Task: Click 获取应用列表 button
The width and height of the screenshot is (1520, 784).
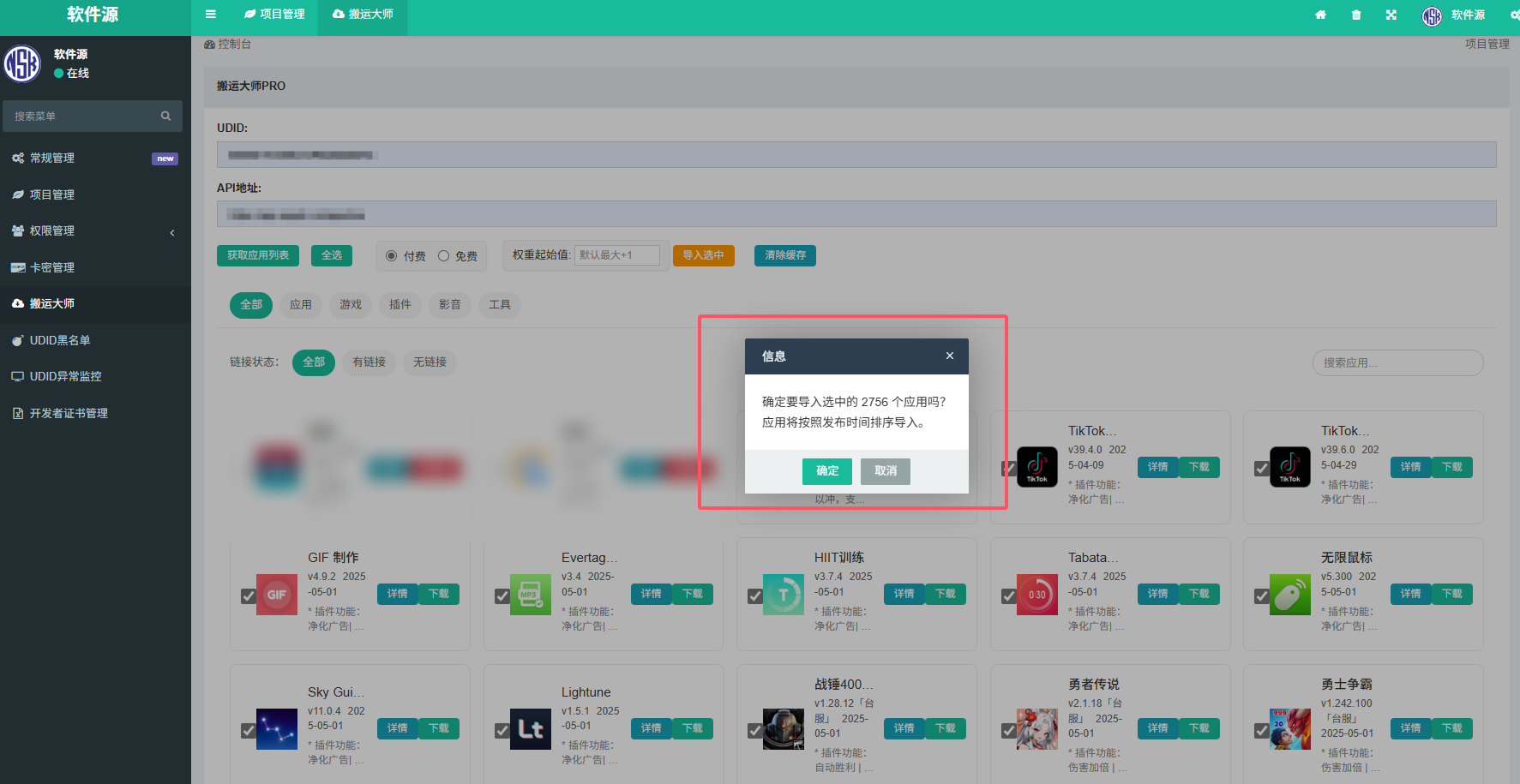Action: click(x=258, y=255)
